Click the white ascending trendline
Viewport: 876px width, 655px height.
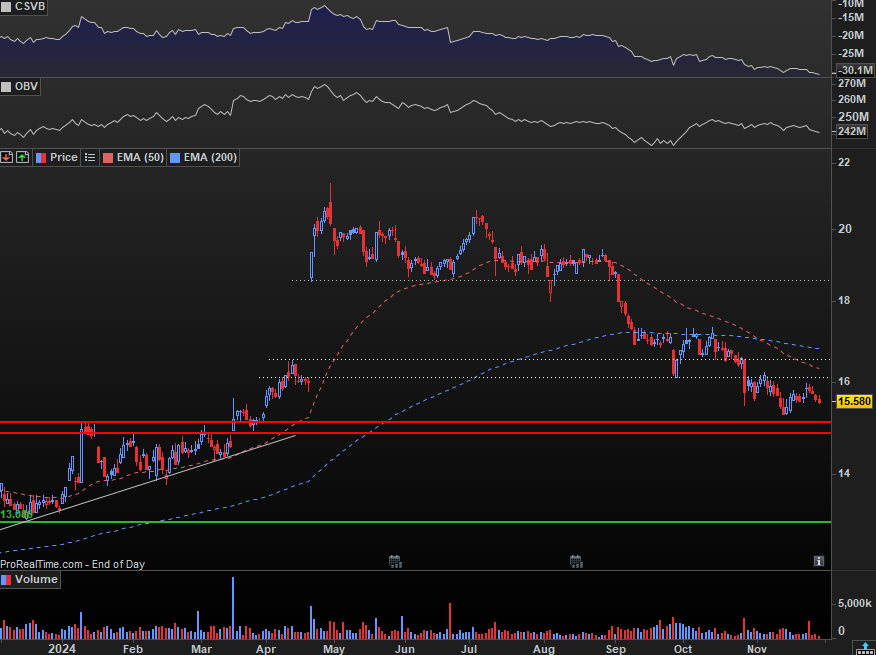coord(147,482)
